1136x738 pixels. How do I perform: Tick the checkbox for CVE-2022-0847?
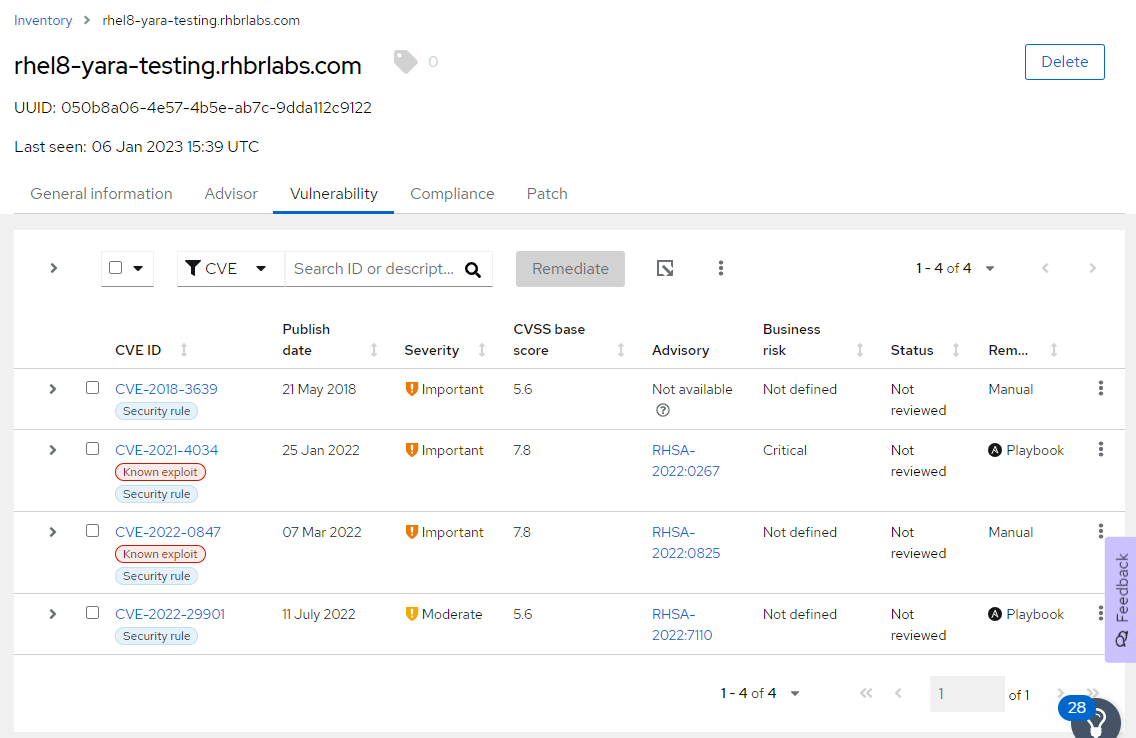tap(93, 531)
